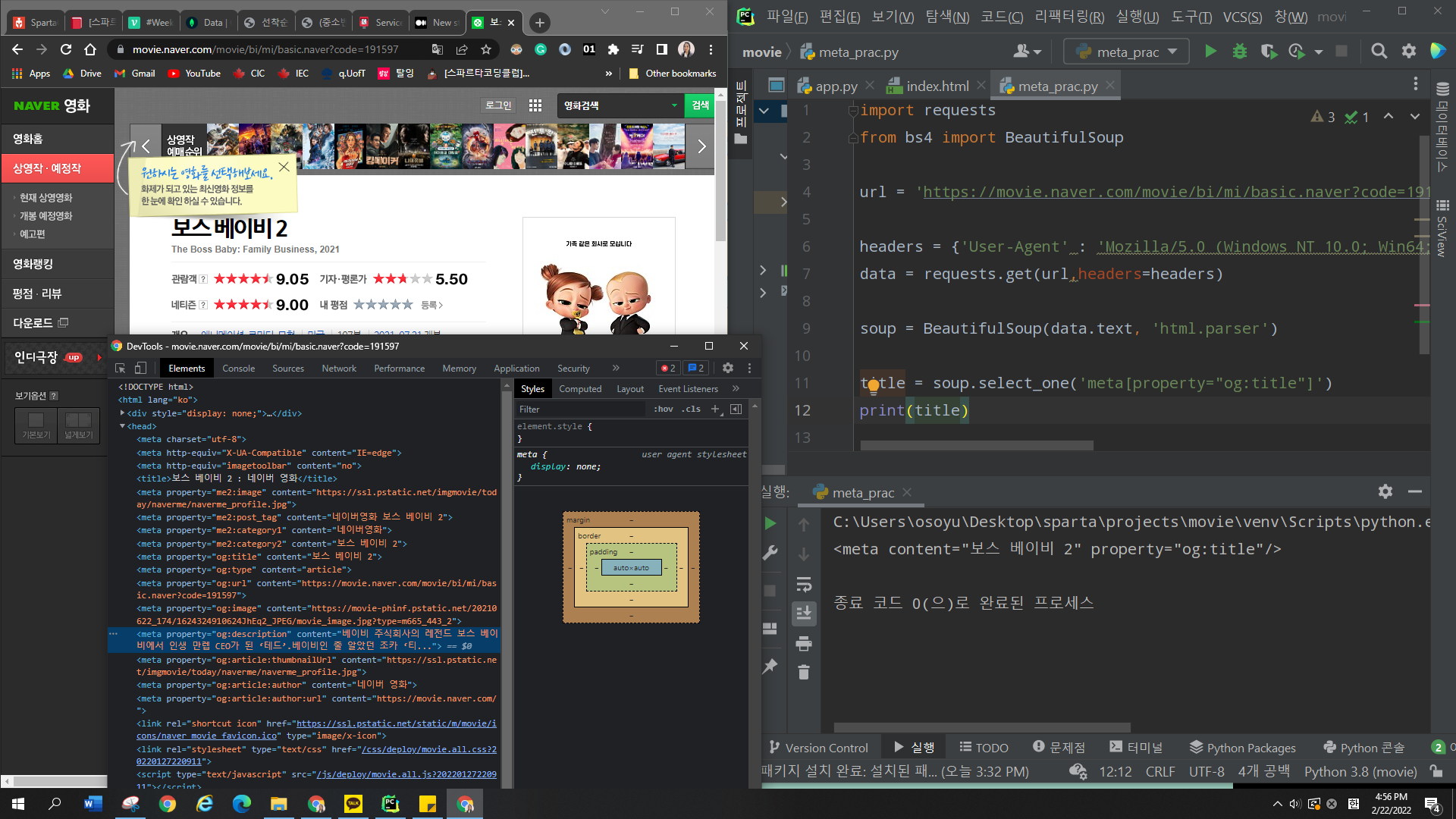Viewport: 1456px width, 819px height.
Task: Toggle soft-wrap in Run console
Action: coord(804,584)
